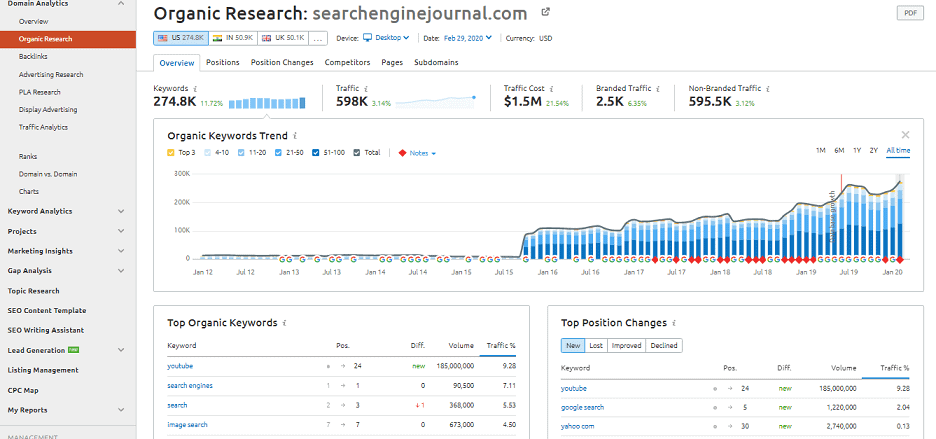Expand Projects sidebar section
This screenshot has width=936, height=439.
coord(121,231)
